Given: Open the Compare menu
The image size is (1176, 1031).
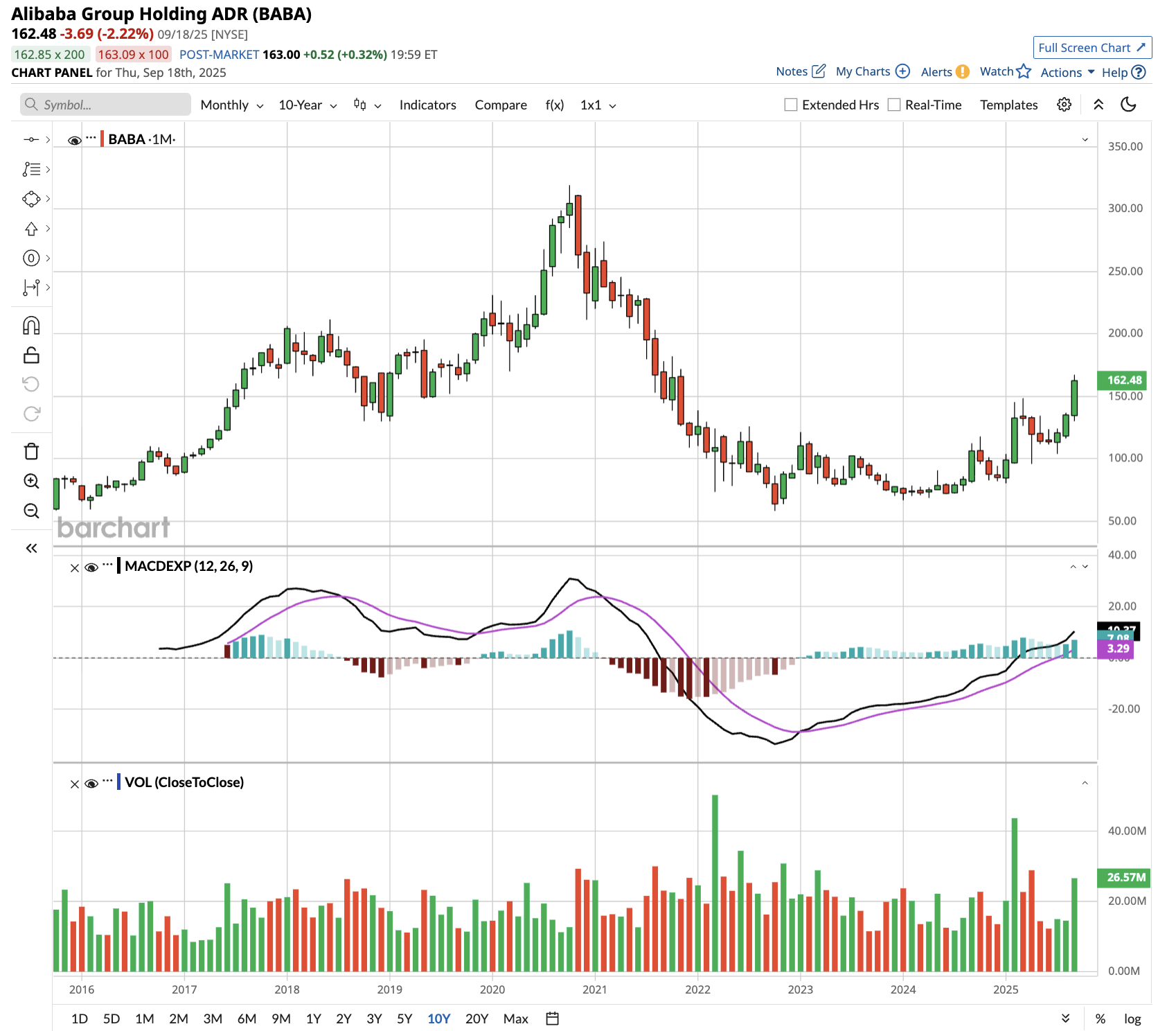Looking at the screenshot, I should (x=501, y=105).
